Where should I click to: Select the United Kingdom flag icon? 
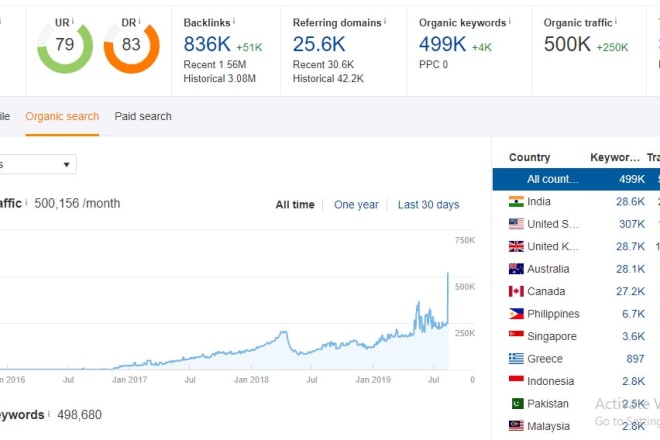click(x=516, y=246)
